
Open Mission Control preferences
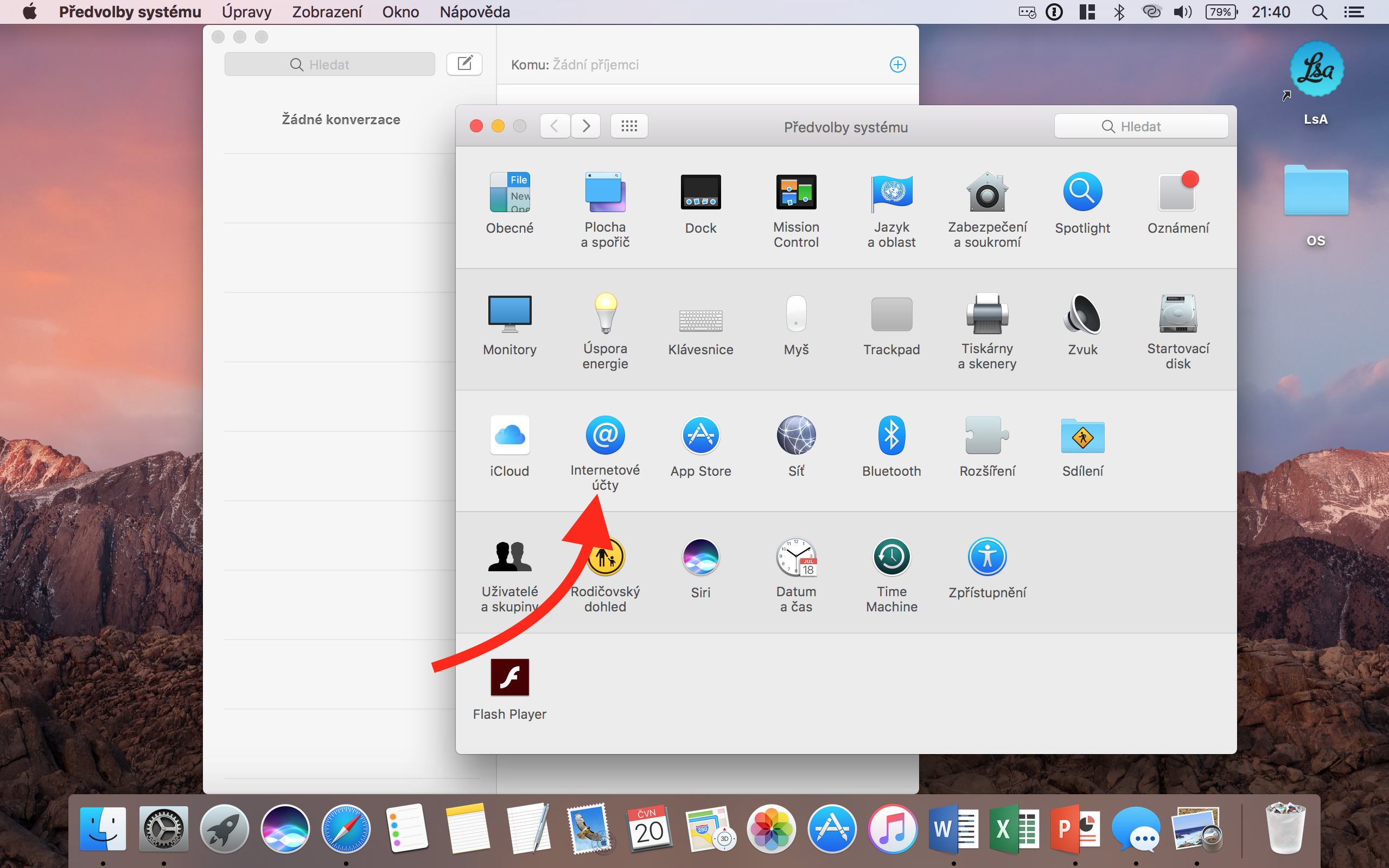[795, 193]
